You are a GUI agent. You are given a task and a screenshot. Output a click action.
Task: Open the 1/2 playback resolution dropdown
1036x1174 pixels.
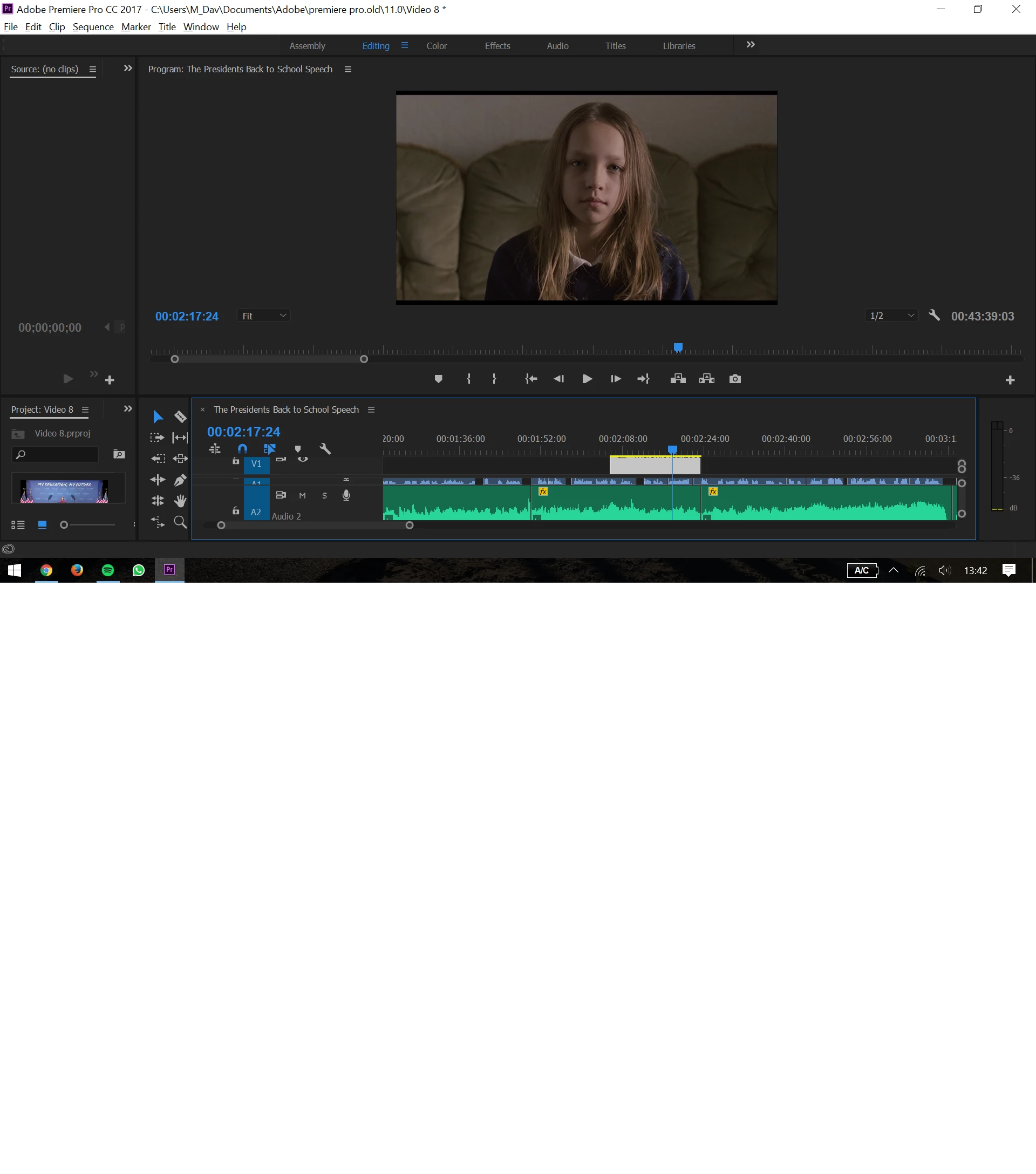coord(891,316)
